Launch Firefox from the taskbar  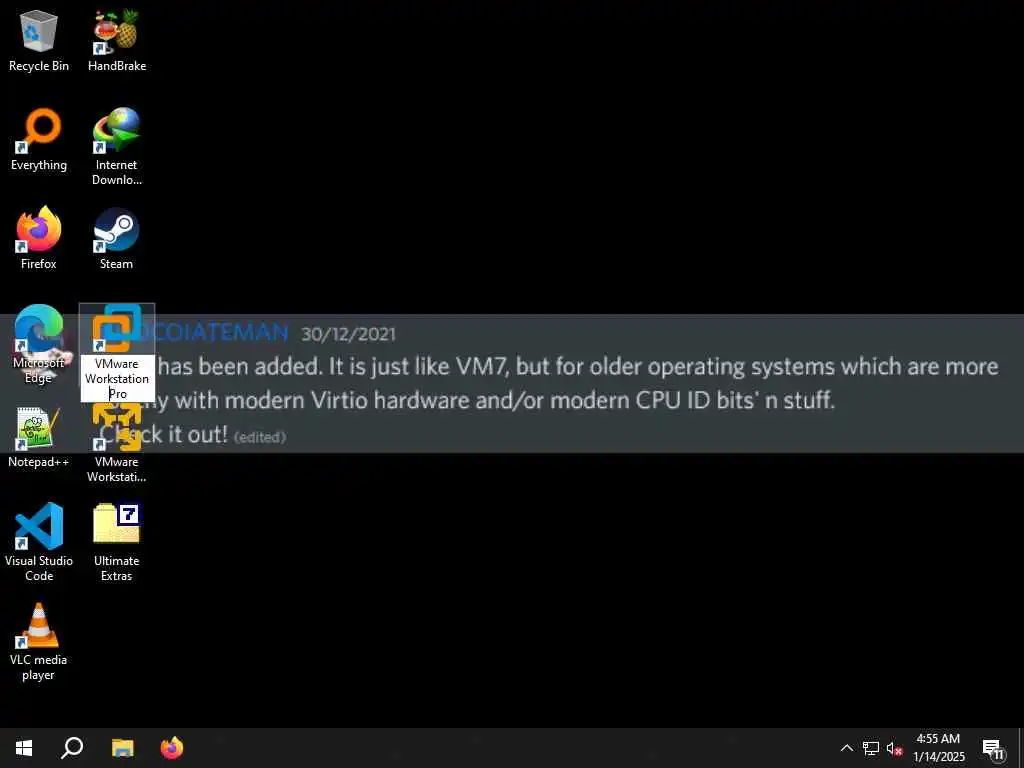[x=172, y=748]
